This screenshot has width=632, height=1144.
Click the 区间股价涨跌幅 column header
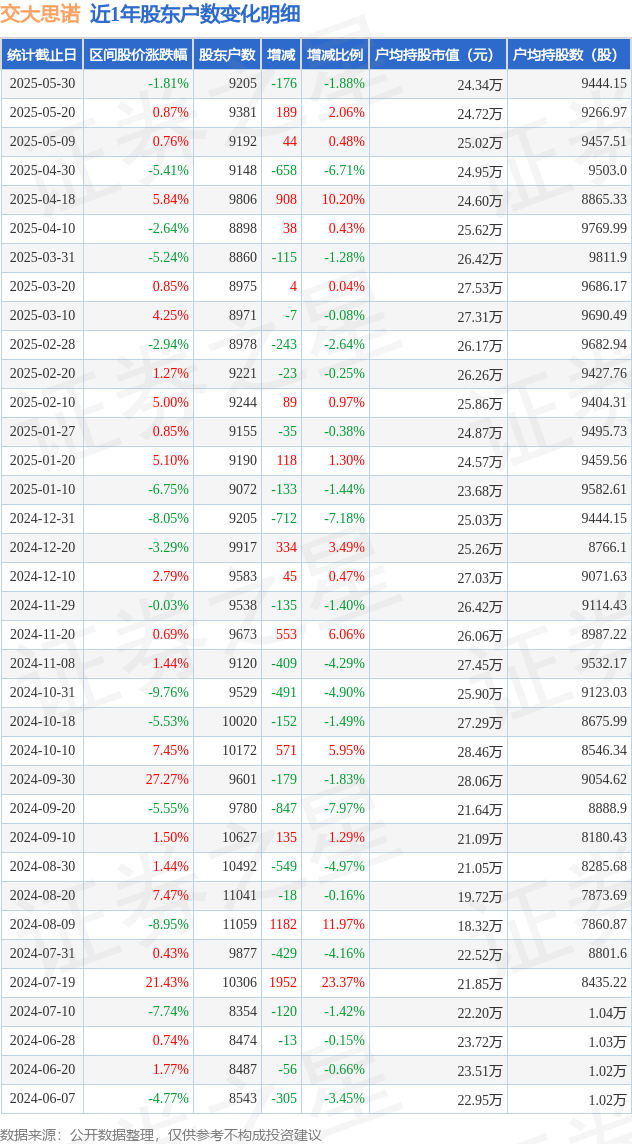[138, 54]
